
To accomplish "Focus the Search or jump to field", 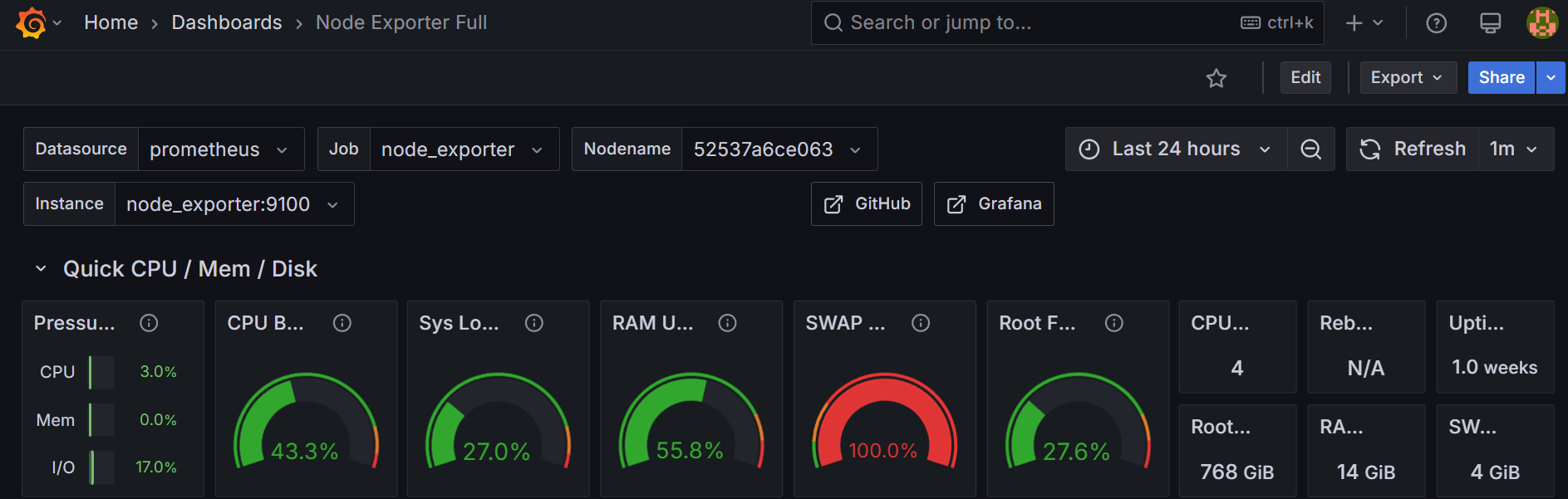I will tap(1067, 22).
